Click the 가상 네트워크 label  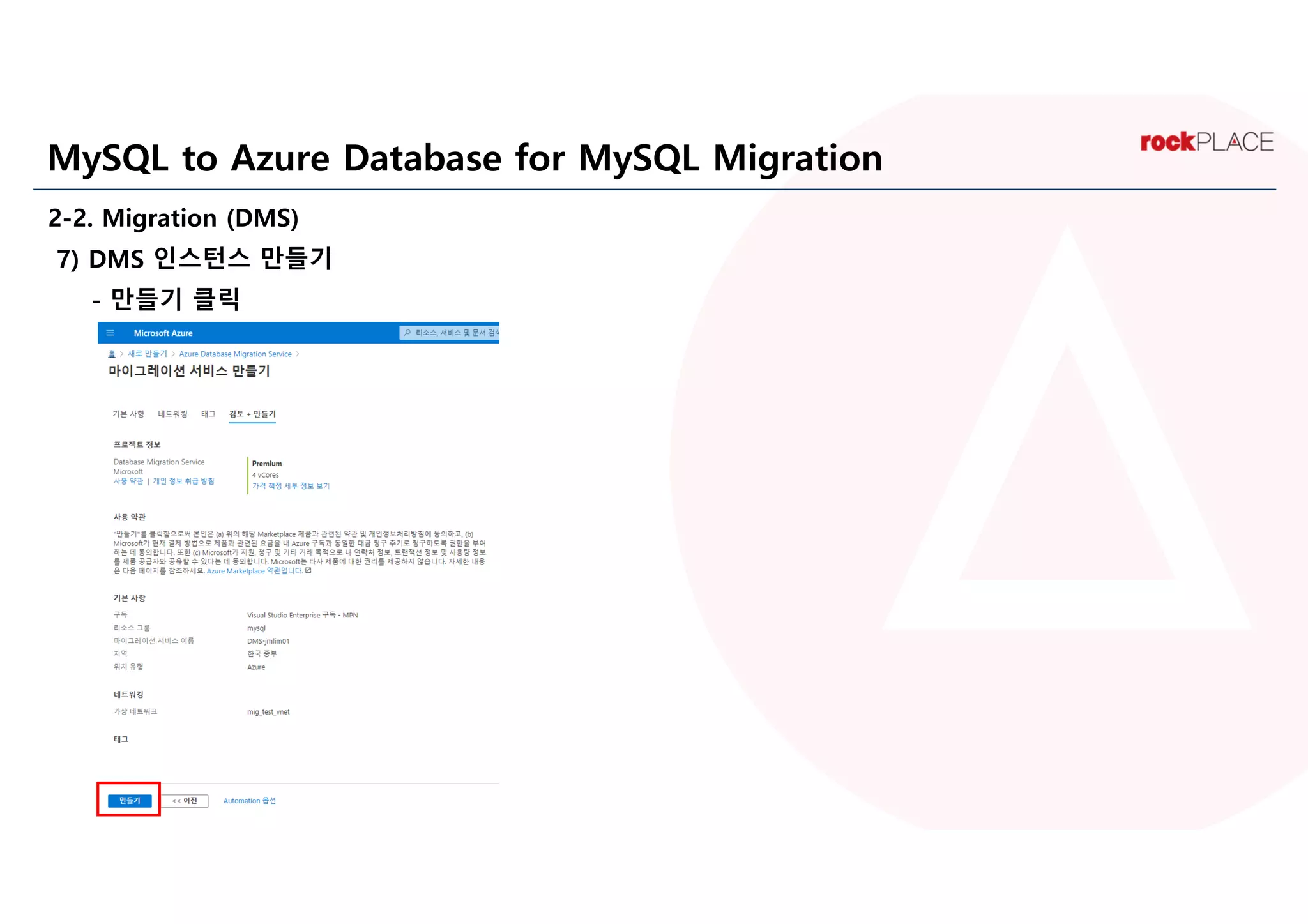click(135, 711)
